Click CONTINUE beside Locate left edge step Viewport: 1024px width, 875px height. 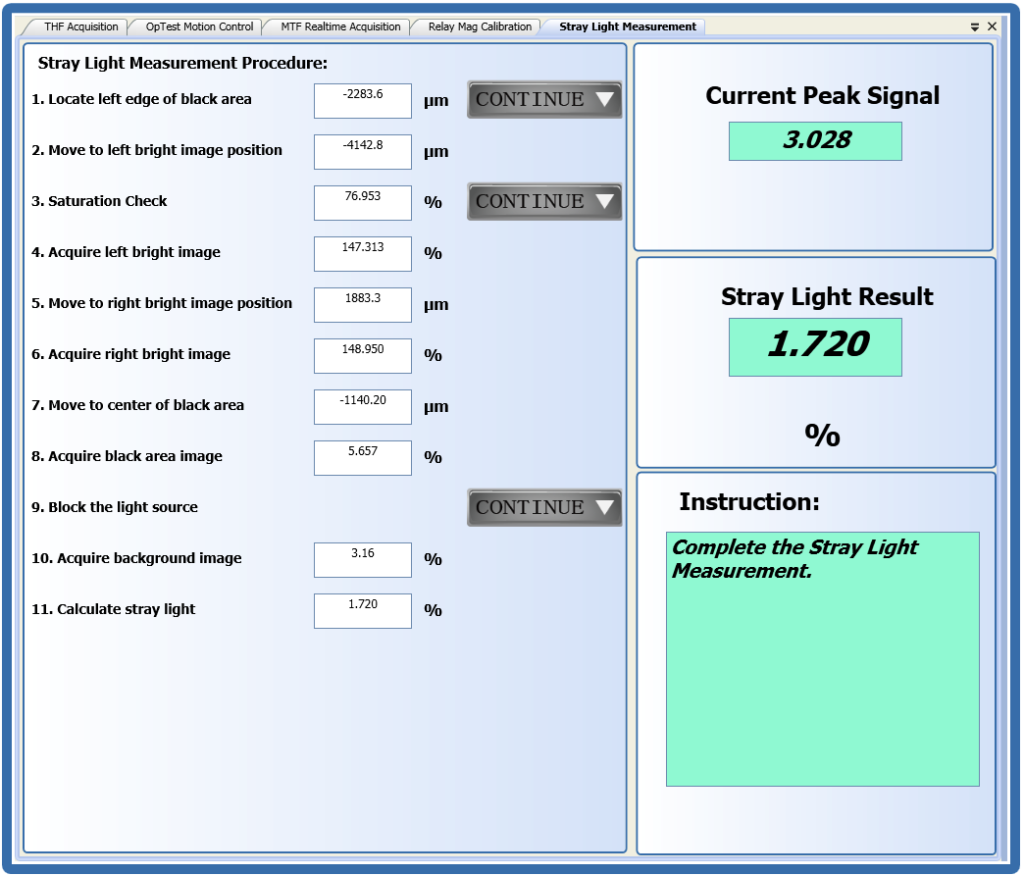click(543, 99)
